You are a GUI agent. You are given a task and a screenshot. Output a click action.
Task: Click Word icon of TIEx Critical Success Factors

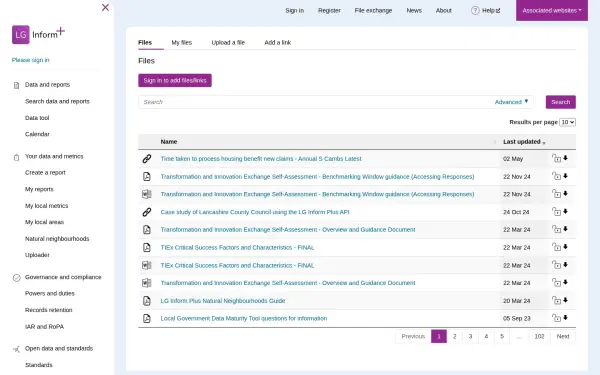147,265
